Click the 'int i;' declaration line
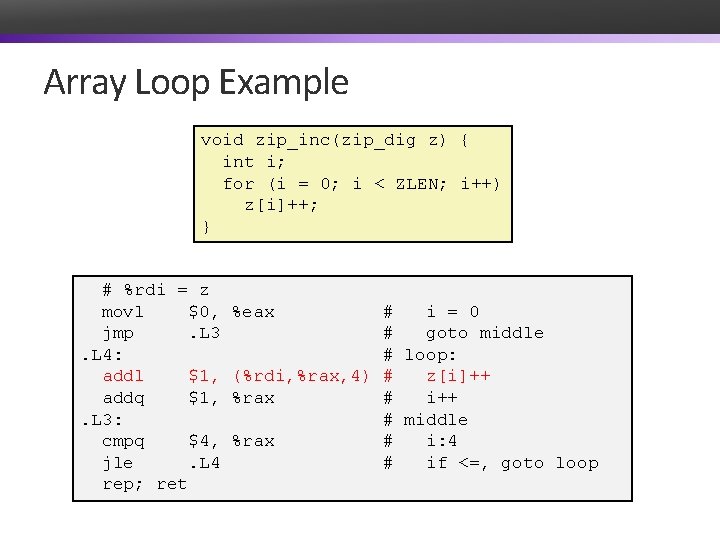720x540 pixels. click(x=253, y=162)
